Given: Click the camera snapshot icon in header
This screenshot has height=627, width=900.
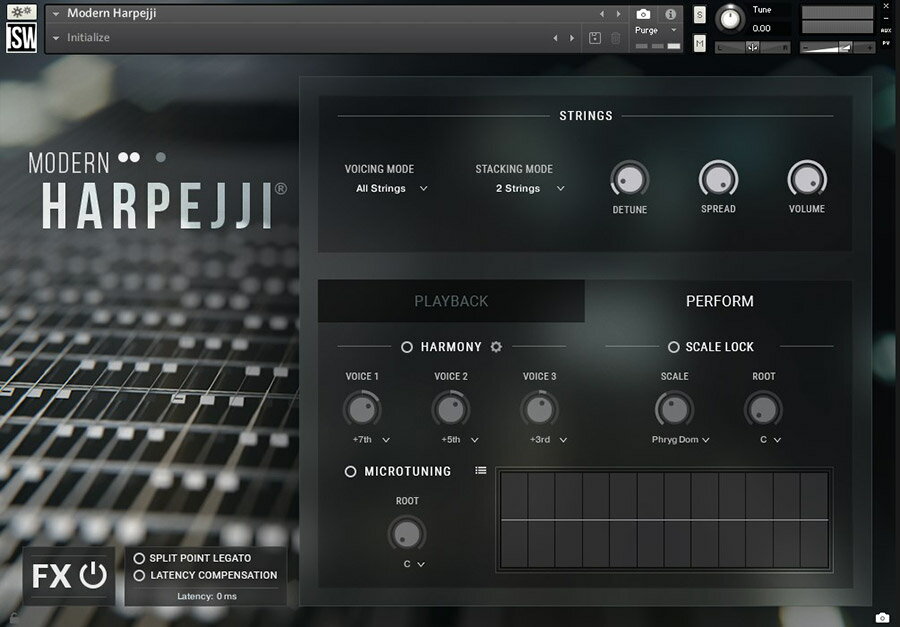Looking at the screenshot, I should (x=643, y=14).
